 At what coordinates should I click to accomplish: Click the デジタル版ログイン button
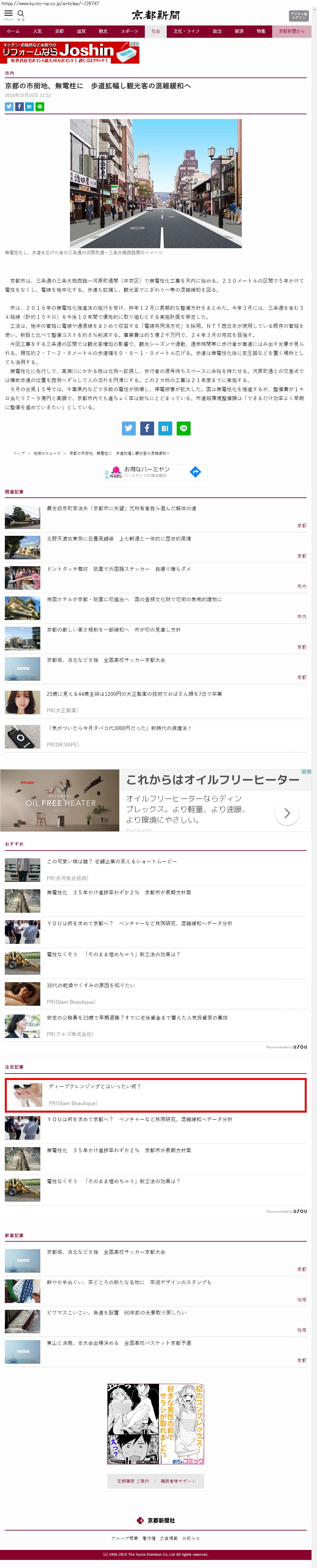point(298,16)
